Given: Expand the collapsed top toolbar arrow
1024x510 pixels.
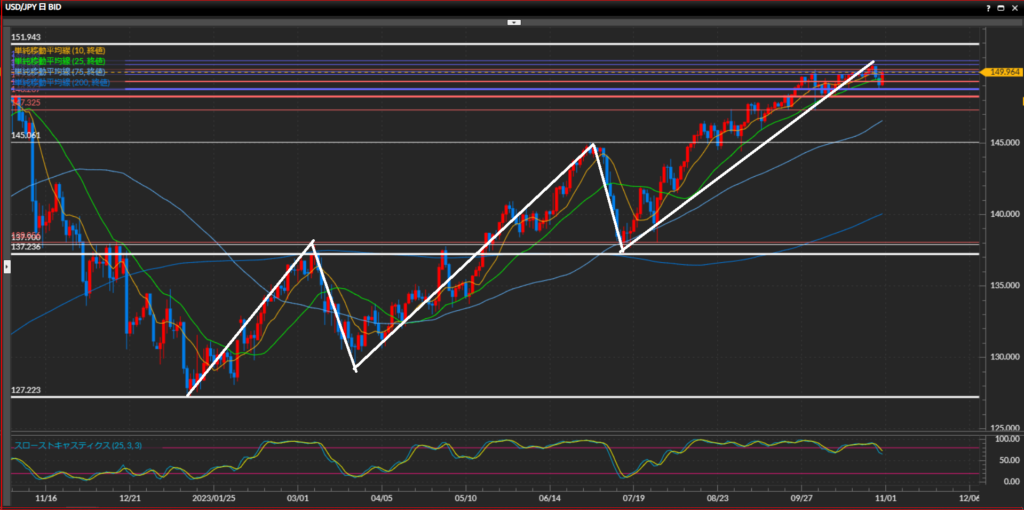Looking at the screenshot, I should coord(512,21).
